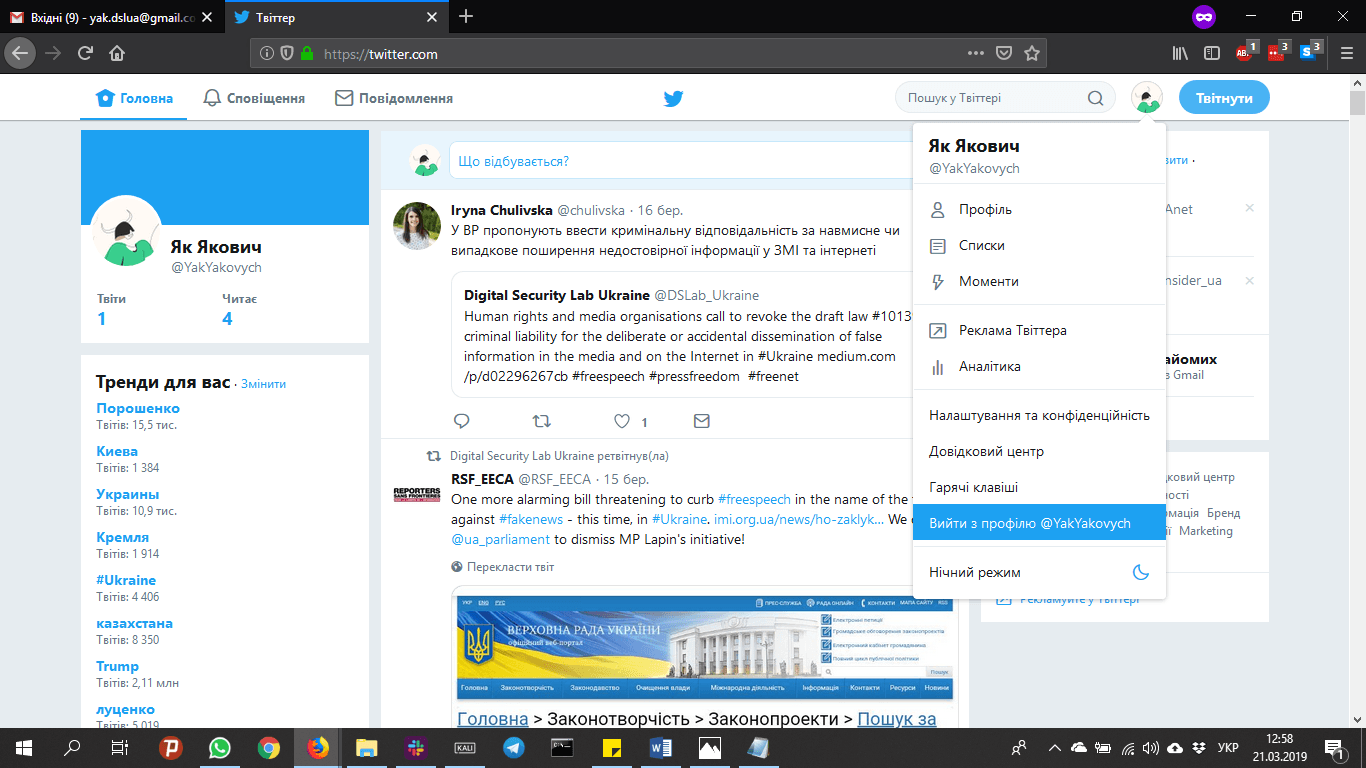This screenshot has width=1366, height=768.
Task: Open the page actions three-dots menu
Action: click(976, 53)
